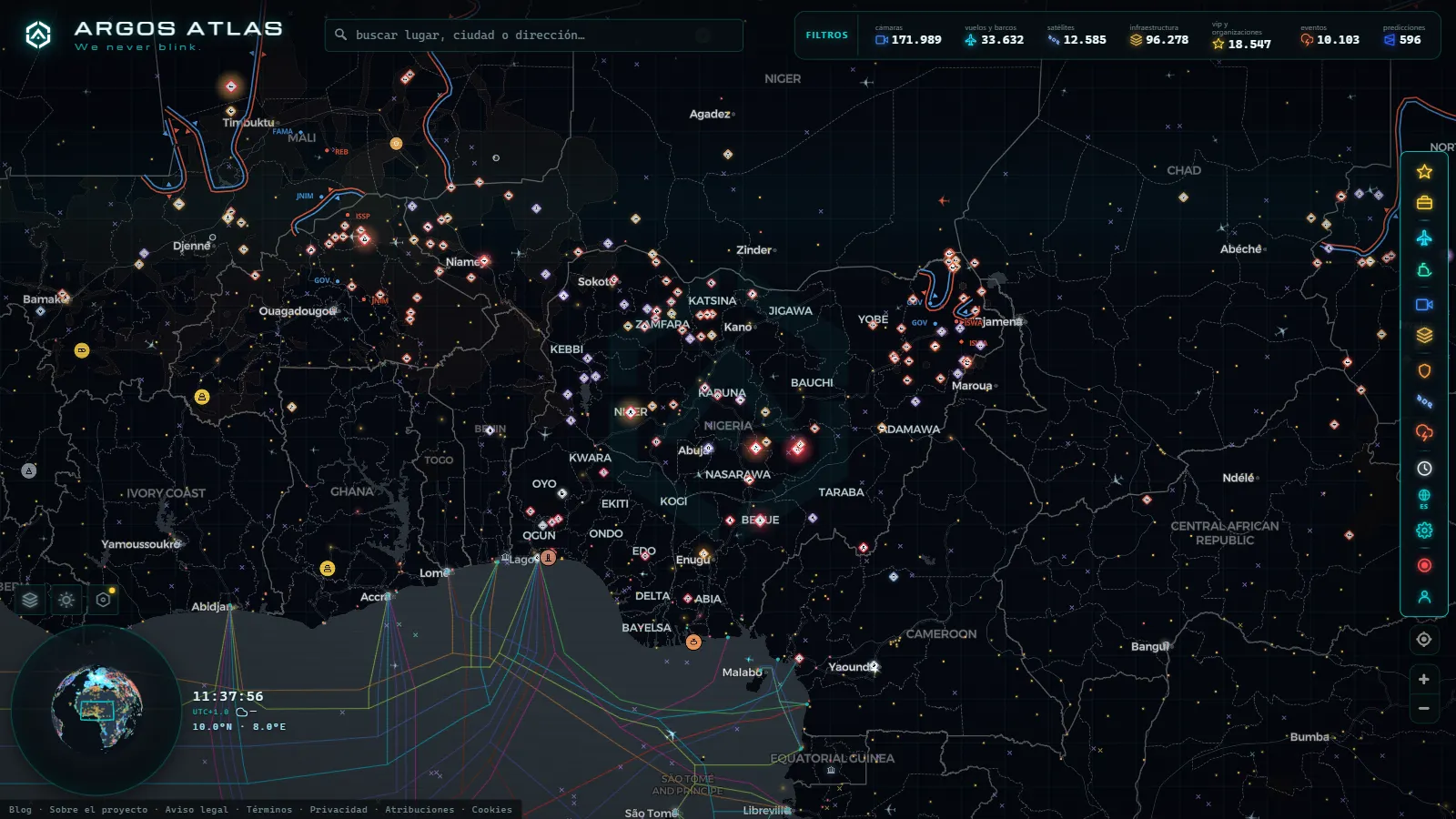1456x819 pixels.
Task: Focus the buscar lugar search field
Action: click(534, 35)
